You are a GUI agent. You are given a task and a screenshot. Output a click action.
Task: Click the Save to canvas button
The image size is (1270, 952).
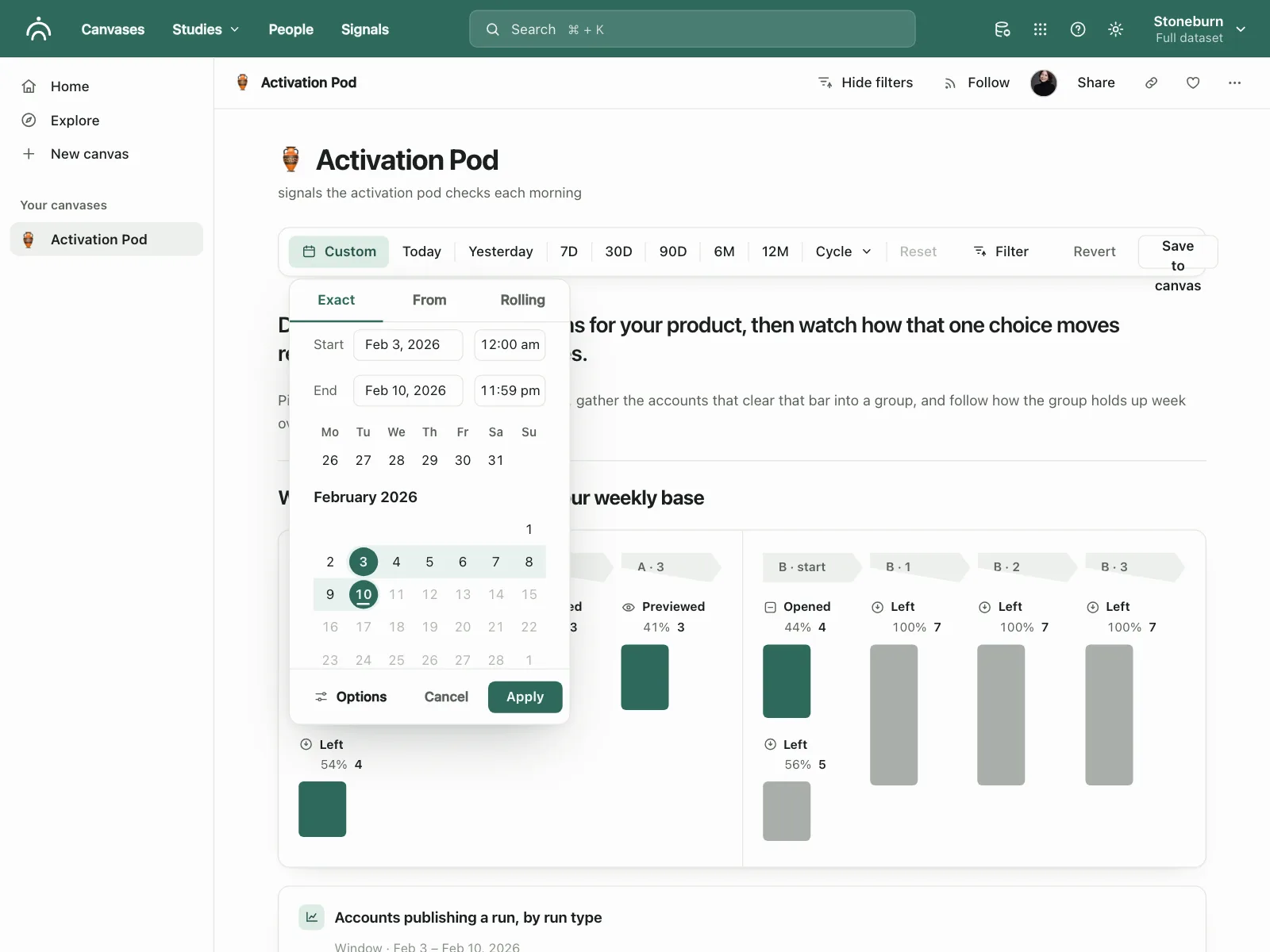pyautogui.click(x=1178, y=251)
